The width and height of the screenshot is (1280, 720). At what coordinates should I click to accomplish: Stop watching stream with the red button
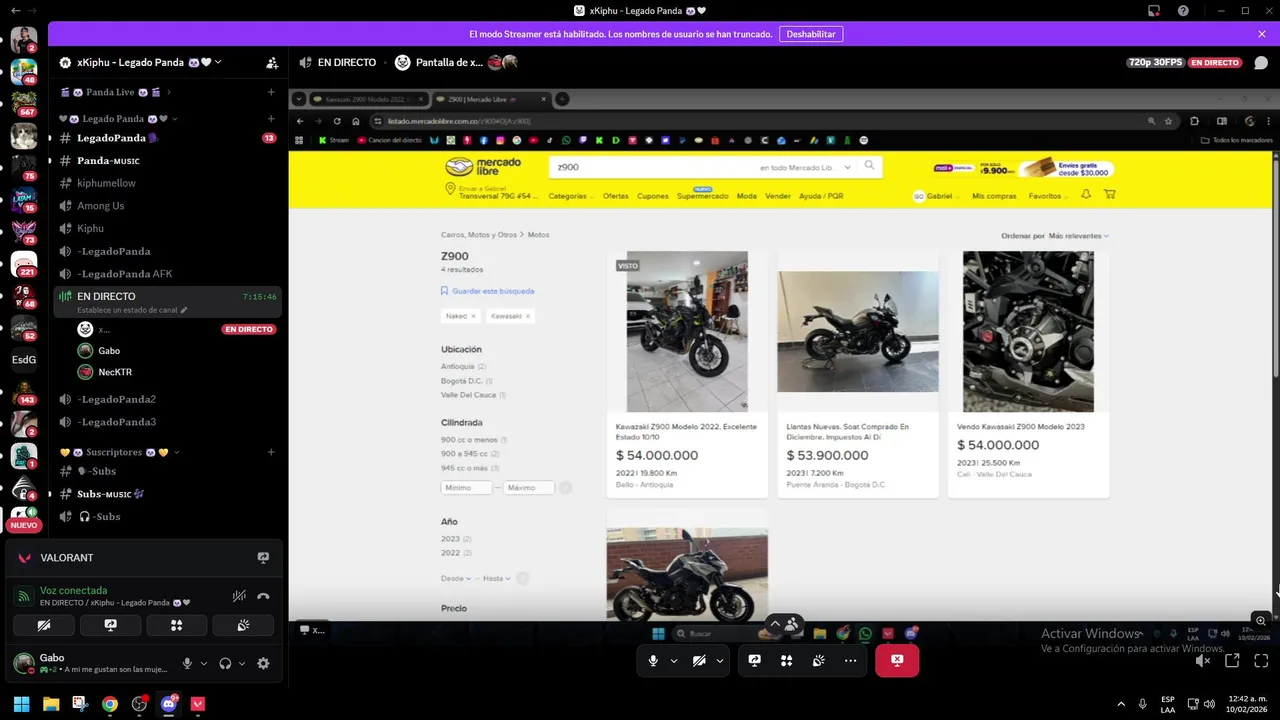point(897,660)
